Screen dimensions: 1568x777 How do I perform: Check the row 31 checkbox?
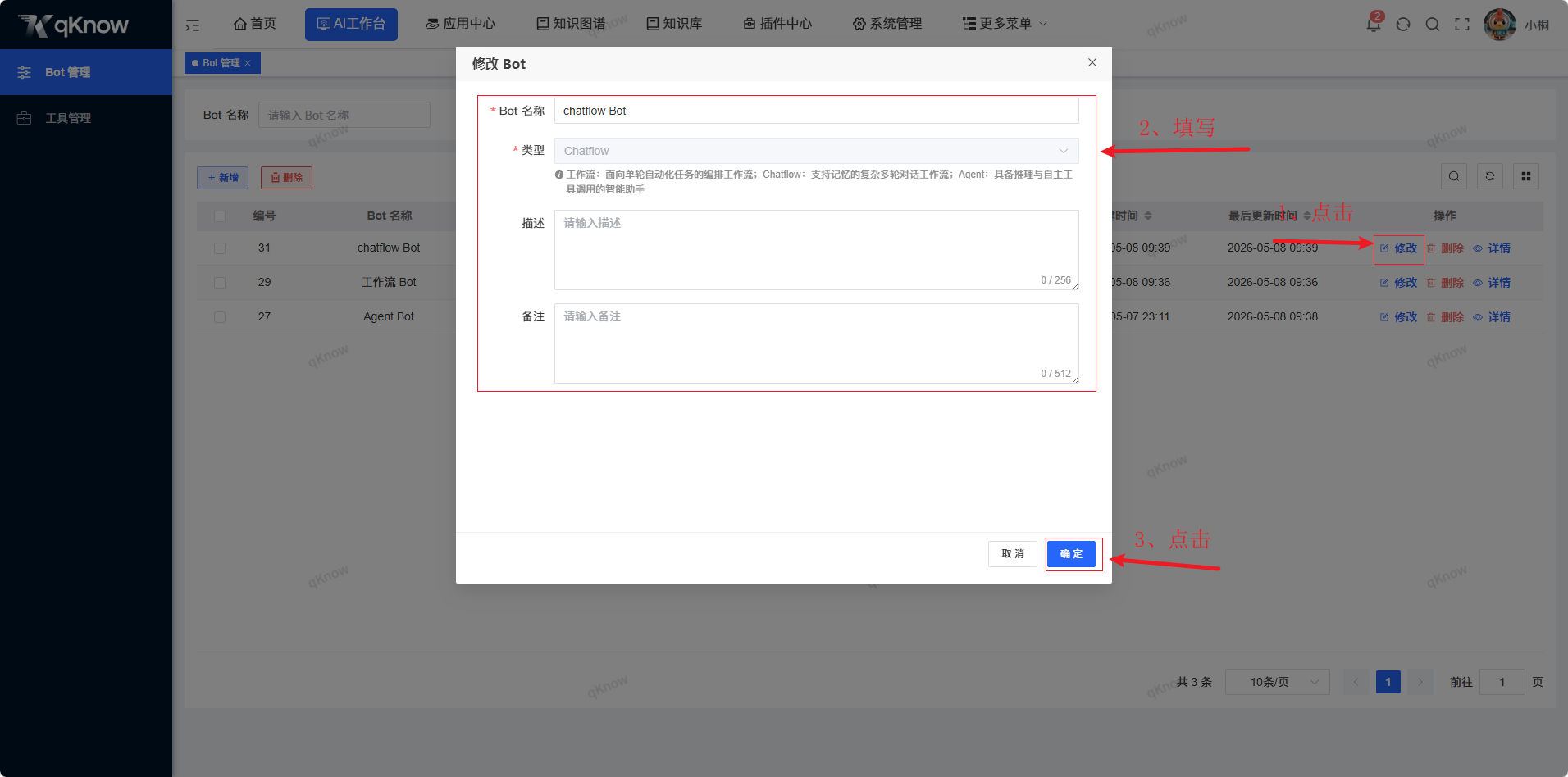coord(220,248)
